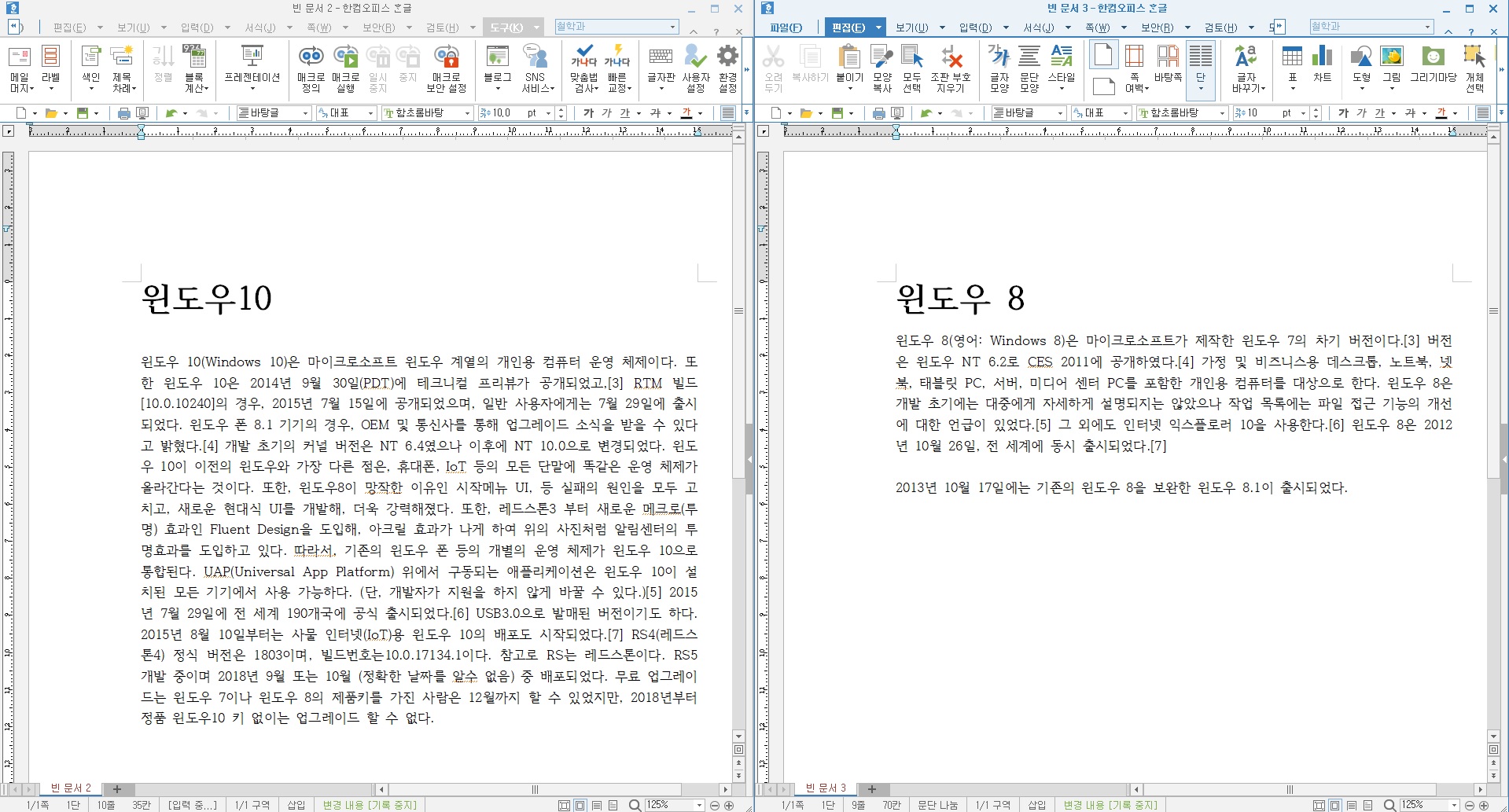1509x812 pixels.
Task: Open the 색인 (Index) tool
Action: coord(91,68)
